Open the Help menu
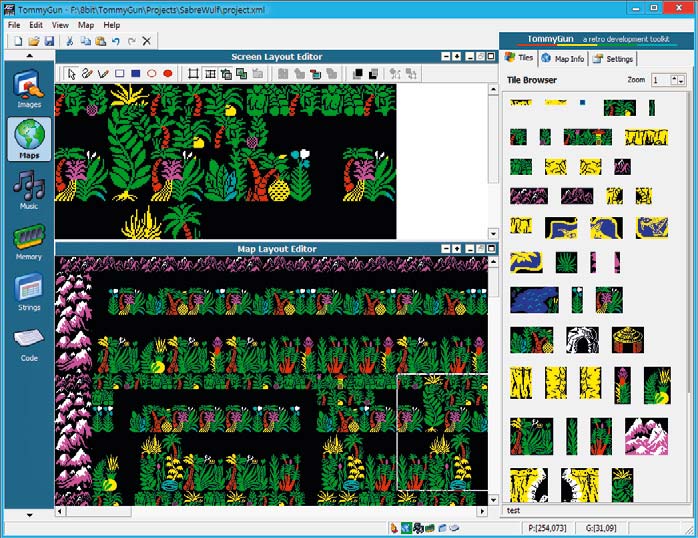698x538 pixels. click(x=112, y=25)
